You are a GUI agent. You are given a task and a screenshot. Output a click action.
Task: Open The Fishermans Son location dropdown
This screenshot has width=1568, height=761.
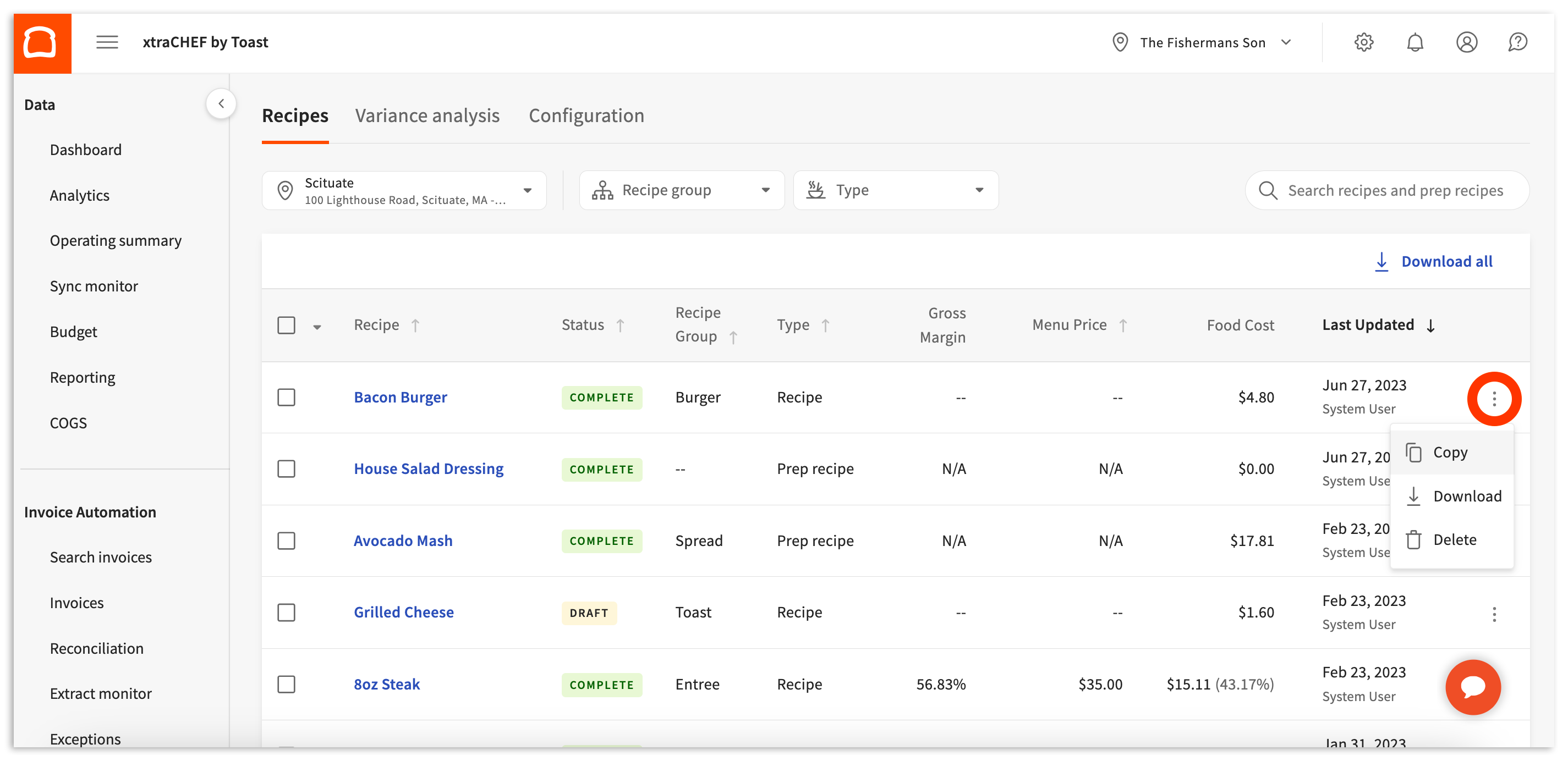tap(1202, 42)
